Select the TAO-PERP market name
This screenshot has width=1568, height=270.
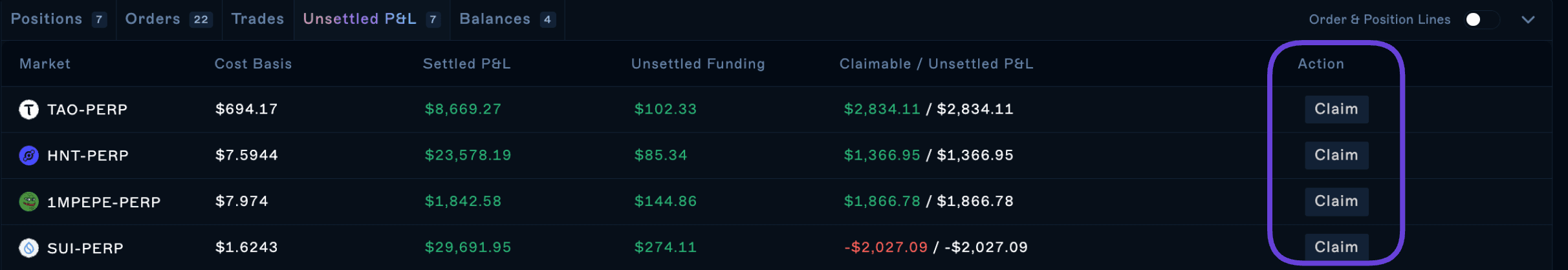tap(87, 110)
